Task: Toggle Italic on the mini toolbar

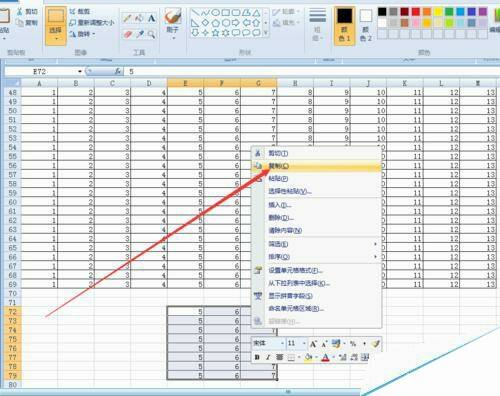Action: click(268, 357)
